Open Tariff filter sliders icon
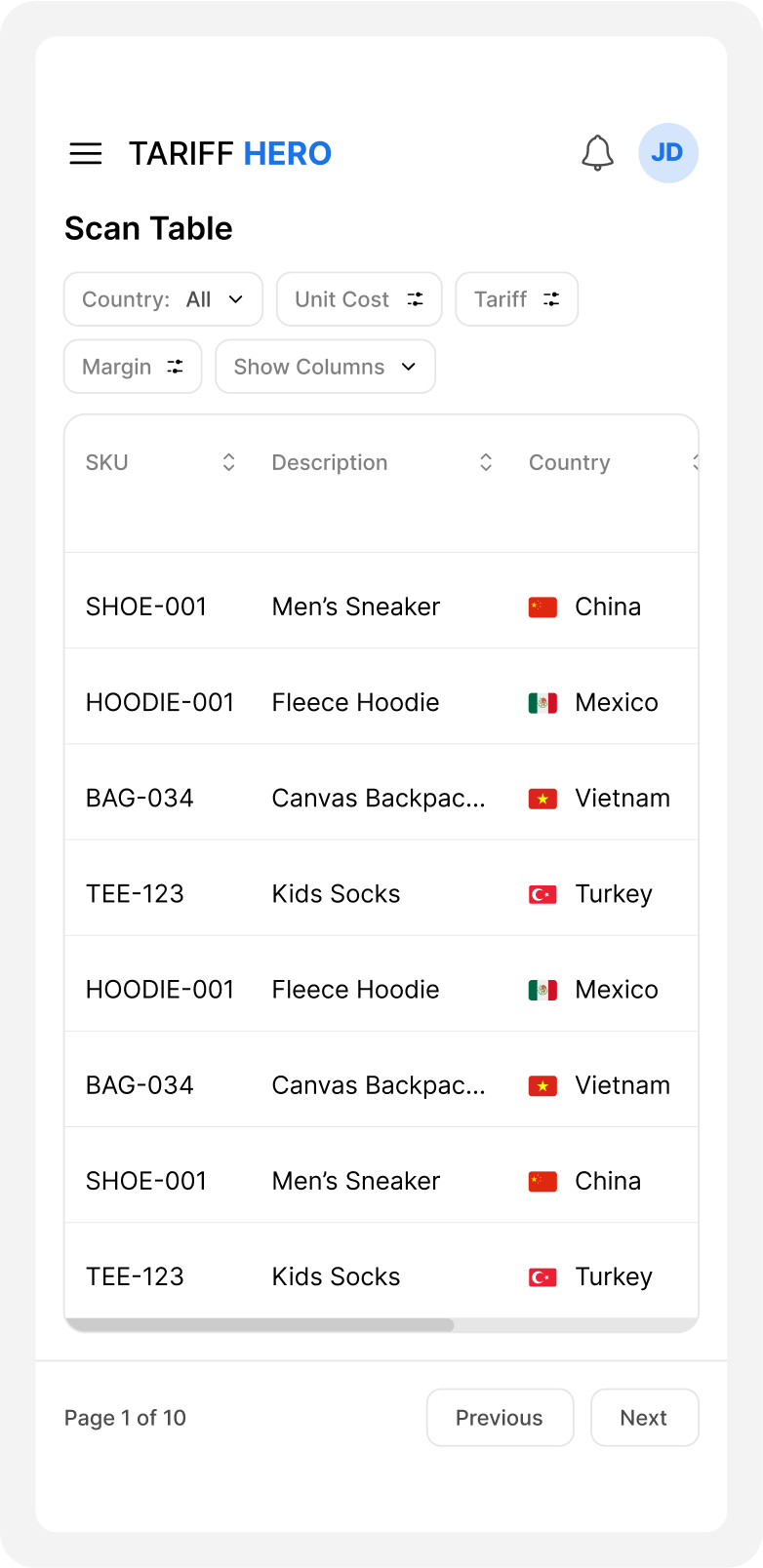Image resolution: width=763 pixels, height=1568 pixels. point(551,299)
